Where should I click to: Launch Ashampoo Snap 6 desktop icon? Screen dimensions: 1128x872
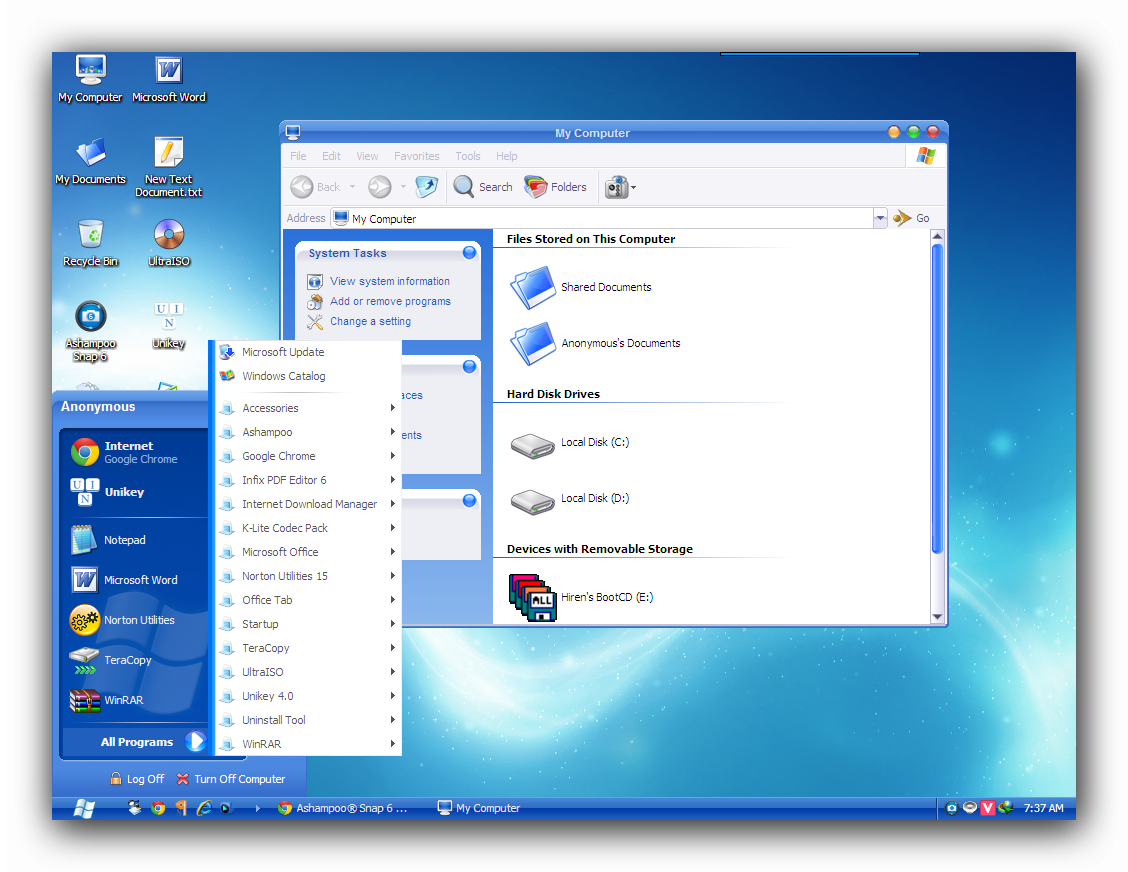click(91, 330)
